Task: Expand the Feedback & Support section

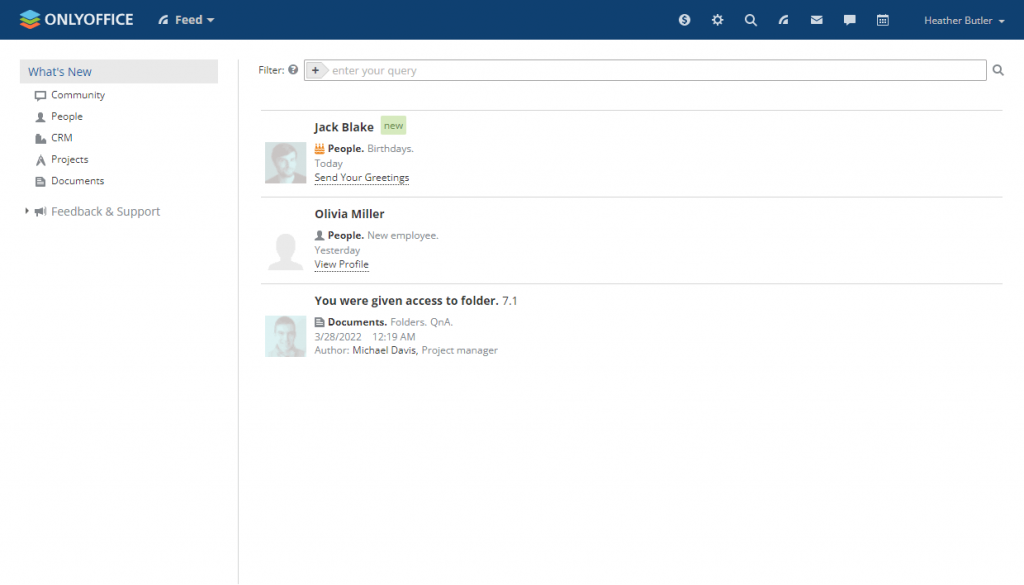Action: (x=25, y=211)
